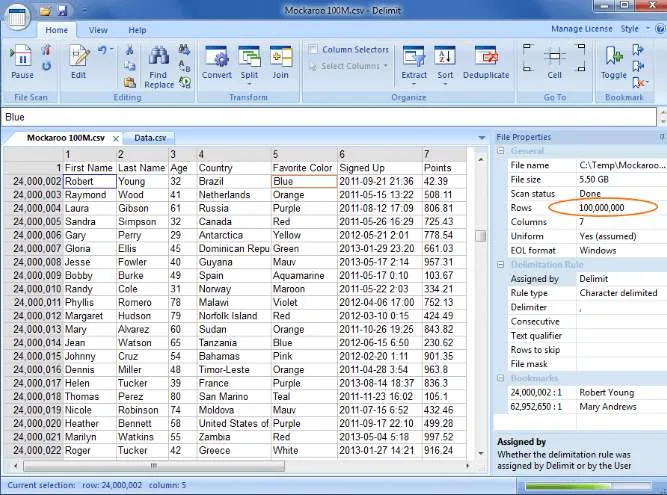Enable the Column Selectors checkbox
This screenshot has height=495, width=667.
313,50
